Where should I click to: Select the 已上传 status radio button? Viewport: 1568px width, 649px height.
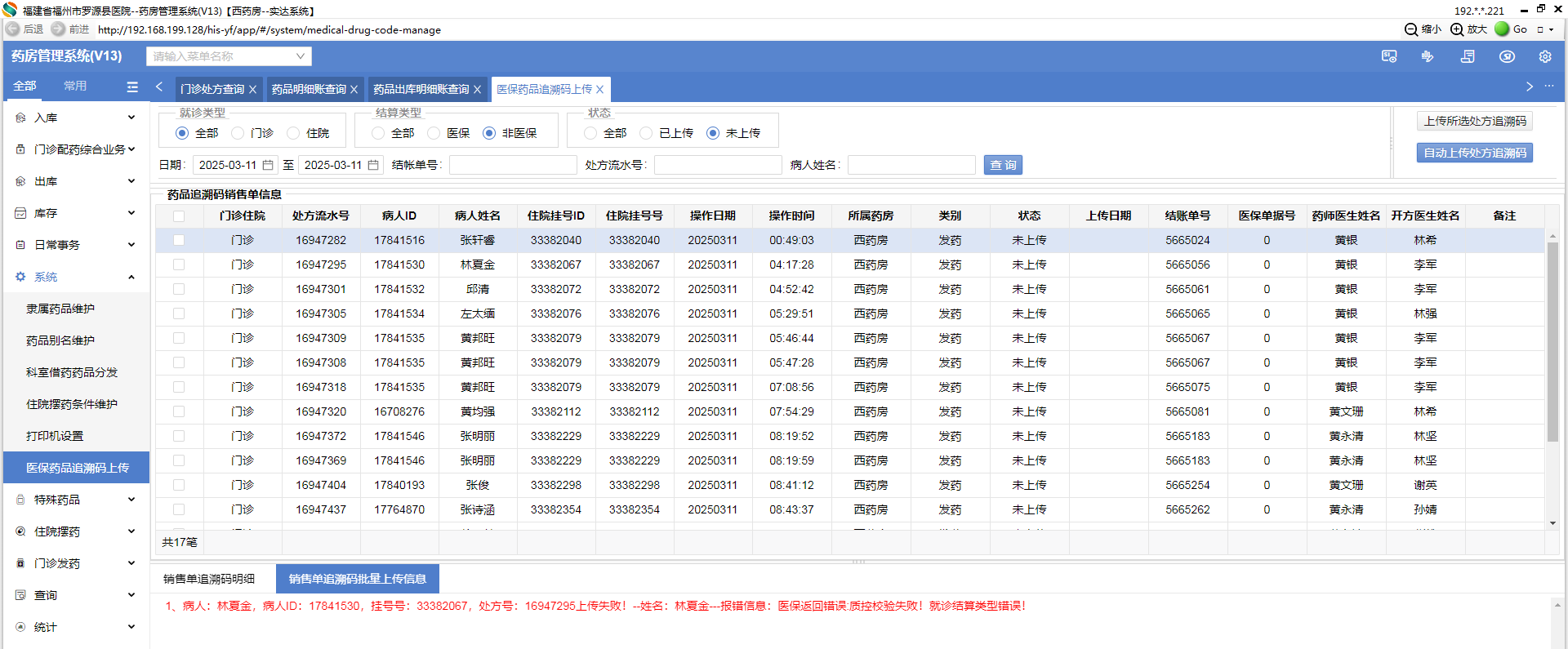tap(646, 133)
